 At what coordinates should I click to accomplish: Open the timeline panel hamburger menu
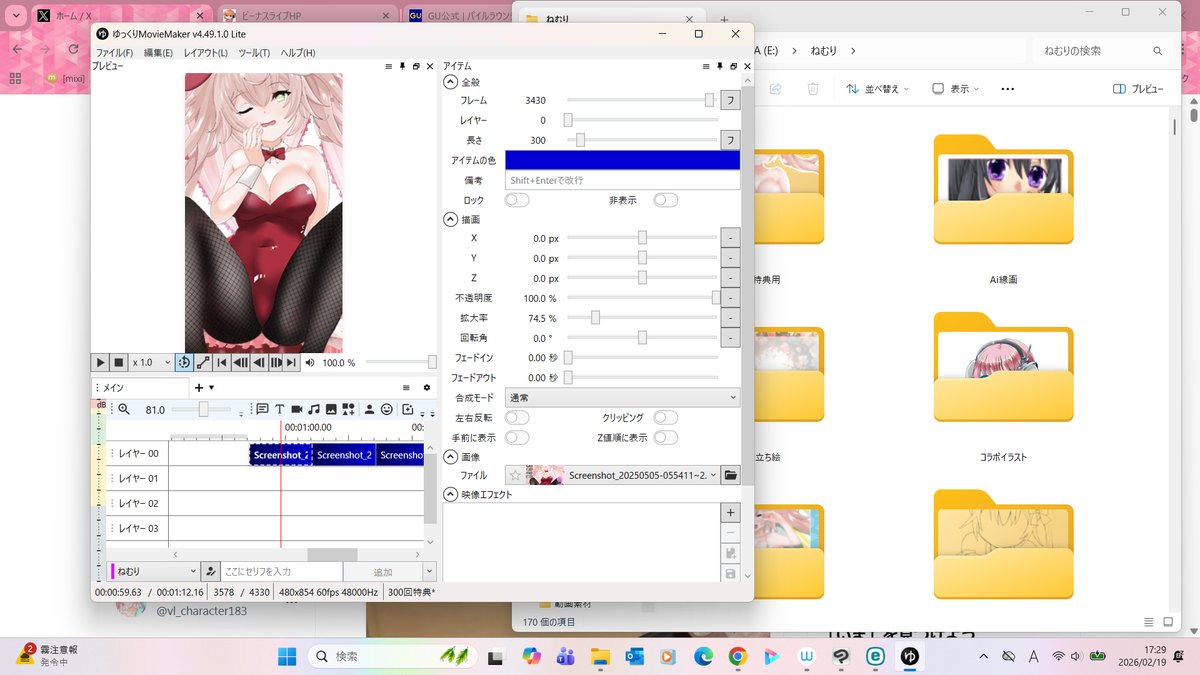[406, 387]
